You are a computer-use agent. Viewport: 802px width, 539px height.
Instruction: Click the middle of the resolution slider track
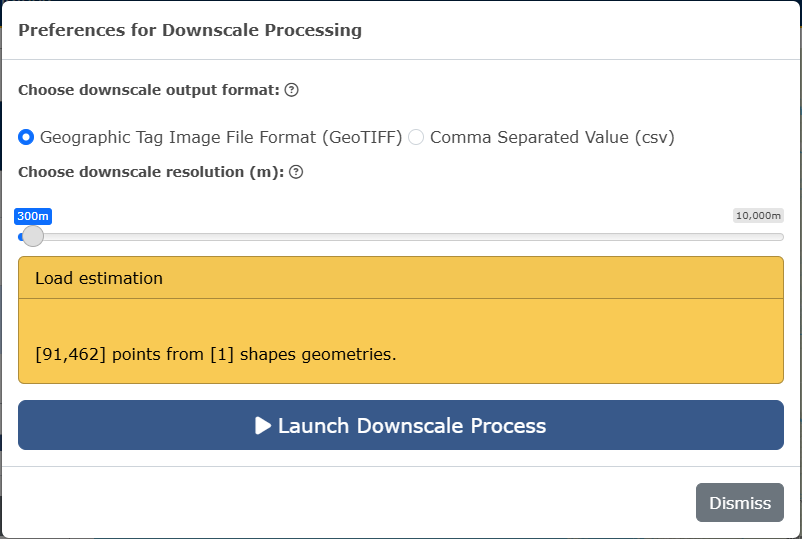coord(401,237)
